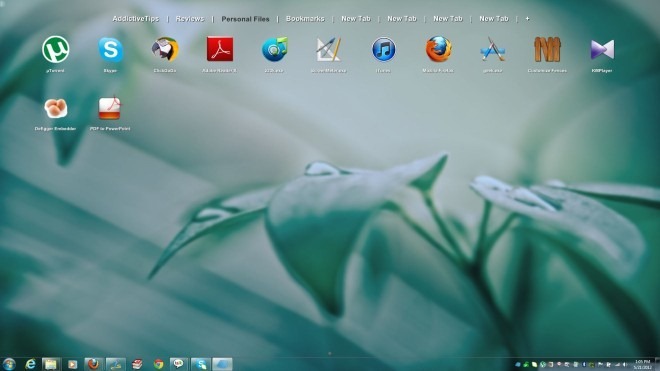Open the blue pencil-and-brush A icon
This screenshot has height=371, width=660.
tap(492, 50)
